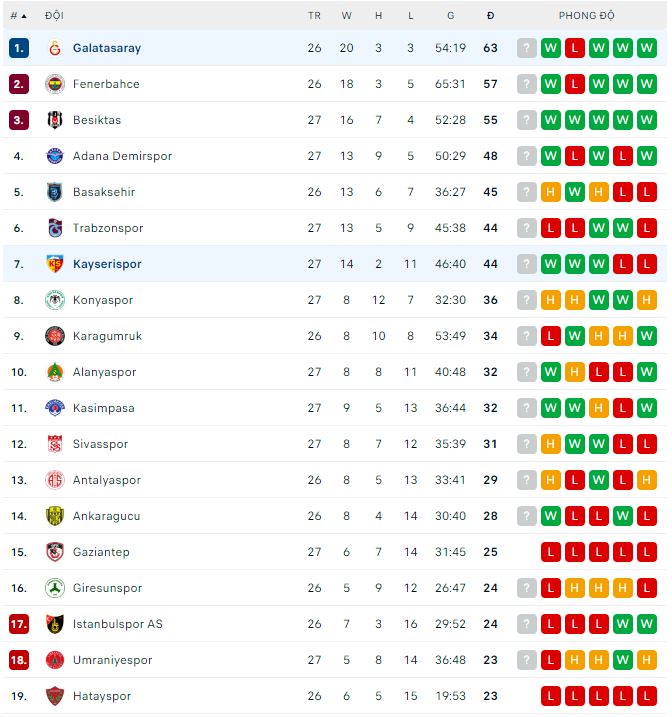Image resolution: width=672 pixels, height=717 pixels.
Task: Open the Adana Demirspor team page
Action: point(122,156)
